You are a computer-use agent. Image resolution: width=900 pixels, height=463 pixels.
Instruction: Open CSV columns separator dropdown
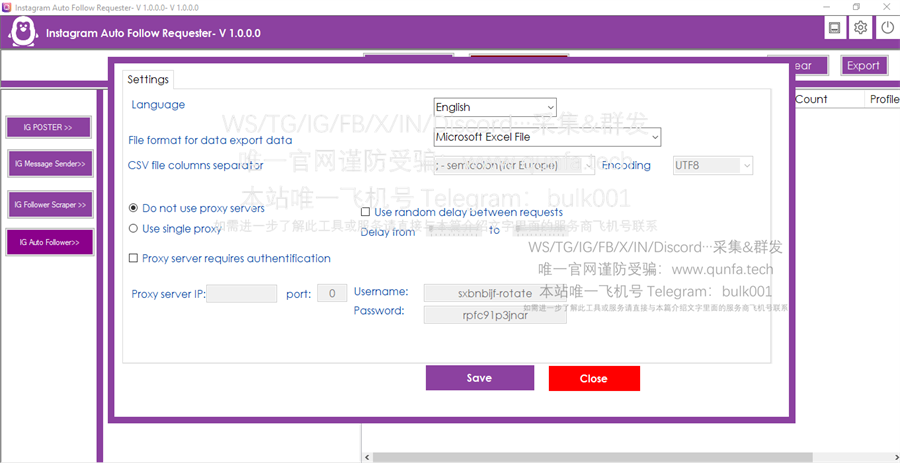[514, 166]
